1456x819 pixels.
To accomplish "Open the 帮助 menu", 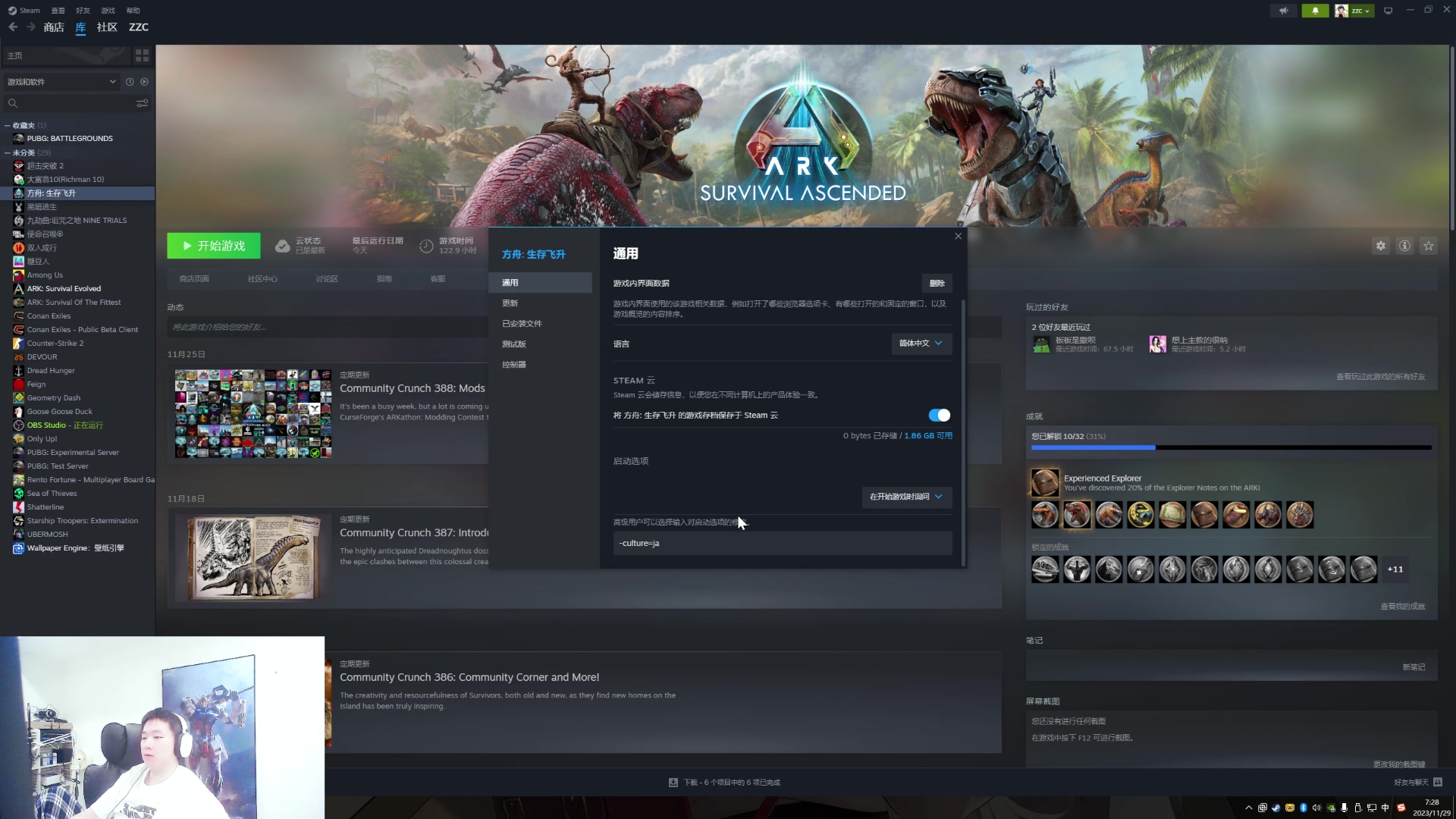I will click(x=133, y=11).
